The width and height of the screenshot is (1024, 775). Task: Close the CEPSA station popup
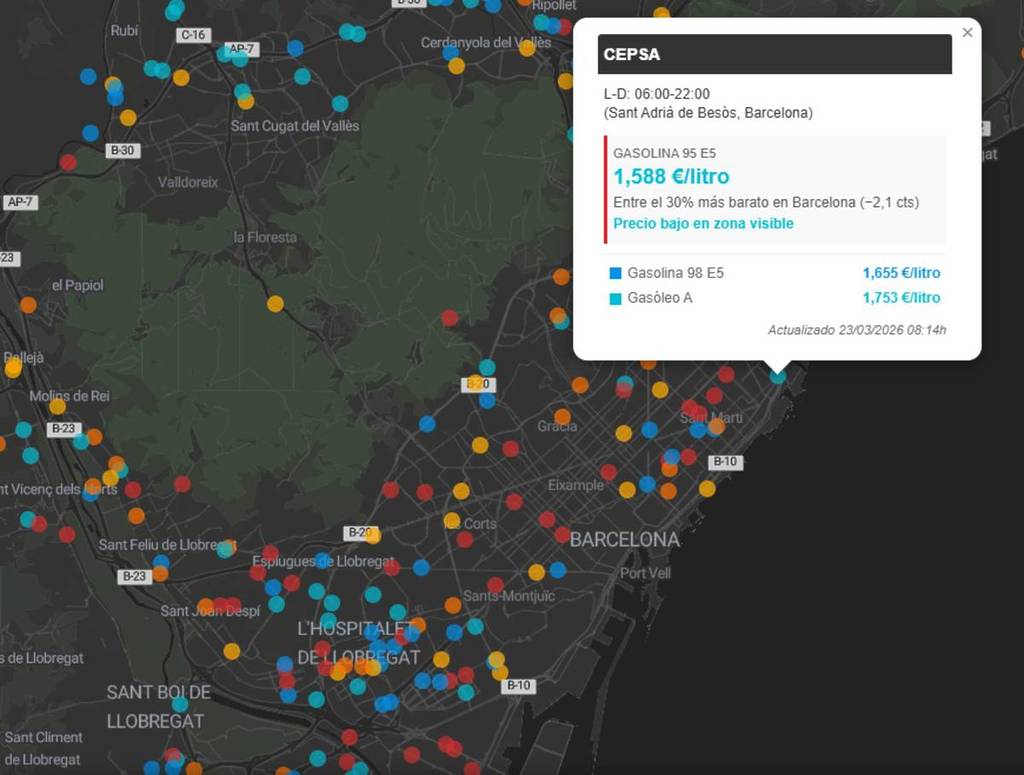click(967, 32)
